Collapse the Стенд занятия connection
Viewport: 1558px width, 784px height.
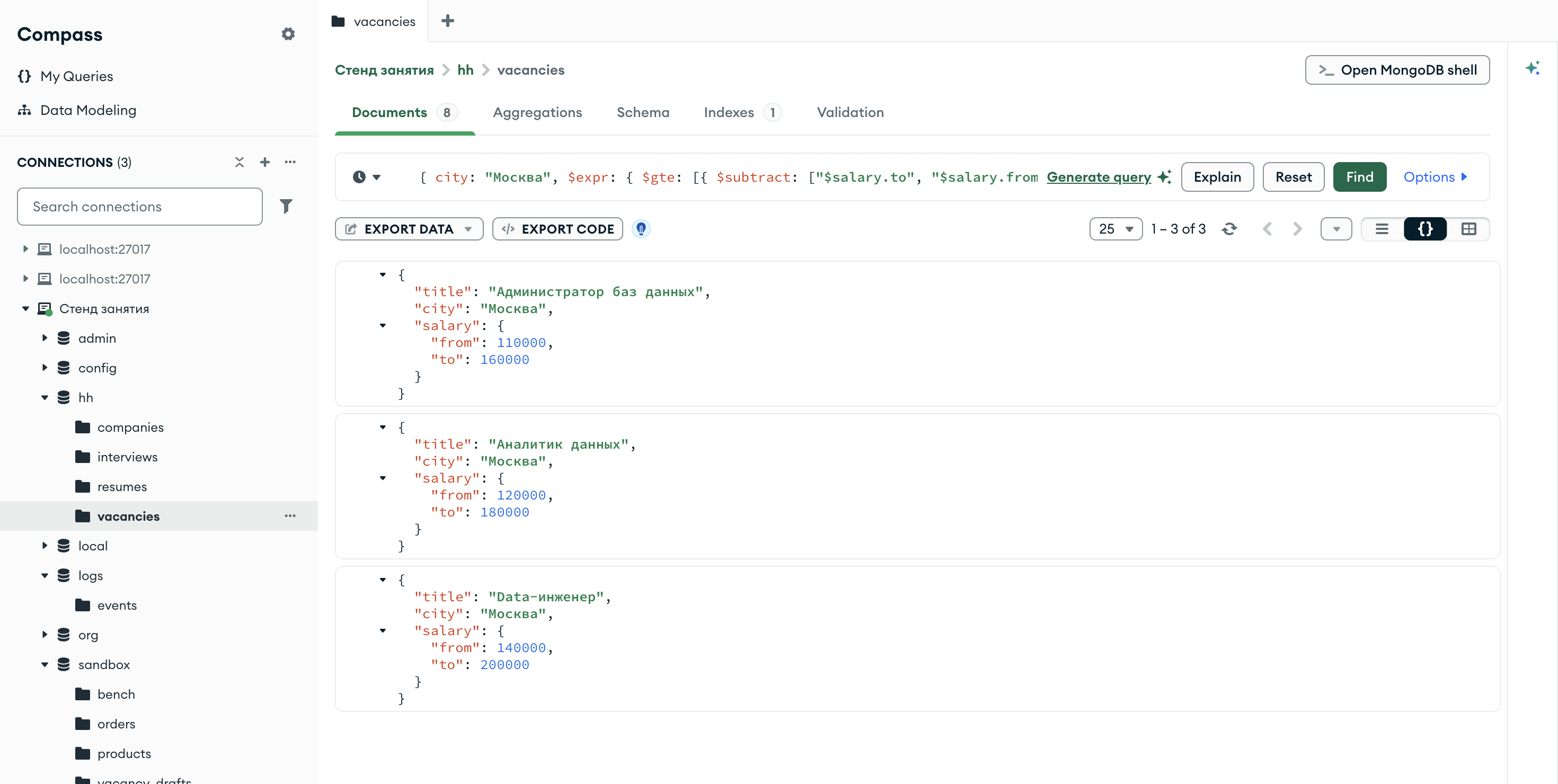(x=25, y=308)
